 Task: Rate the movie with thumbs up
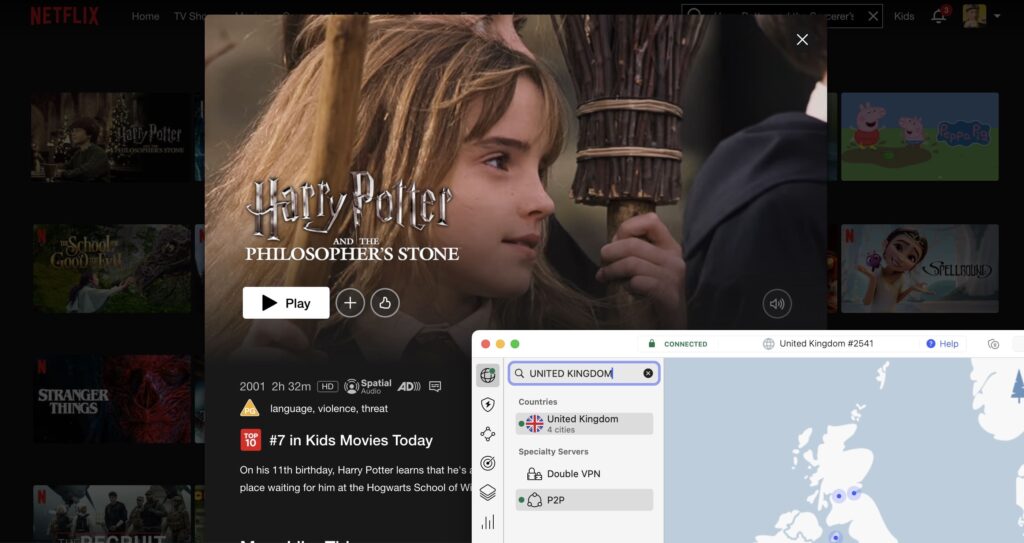(385, 303)
